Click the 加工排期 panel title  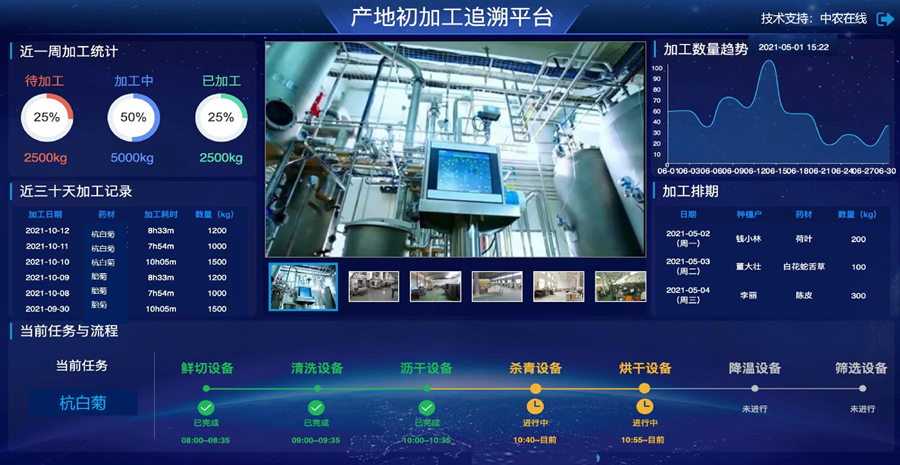pos(690,191)
